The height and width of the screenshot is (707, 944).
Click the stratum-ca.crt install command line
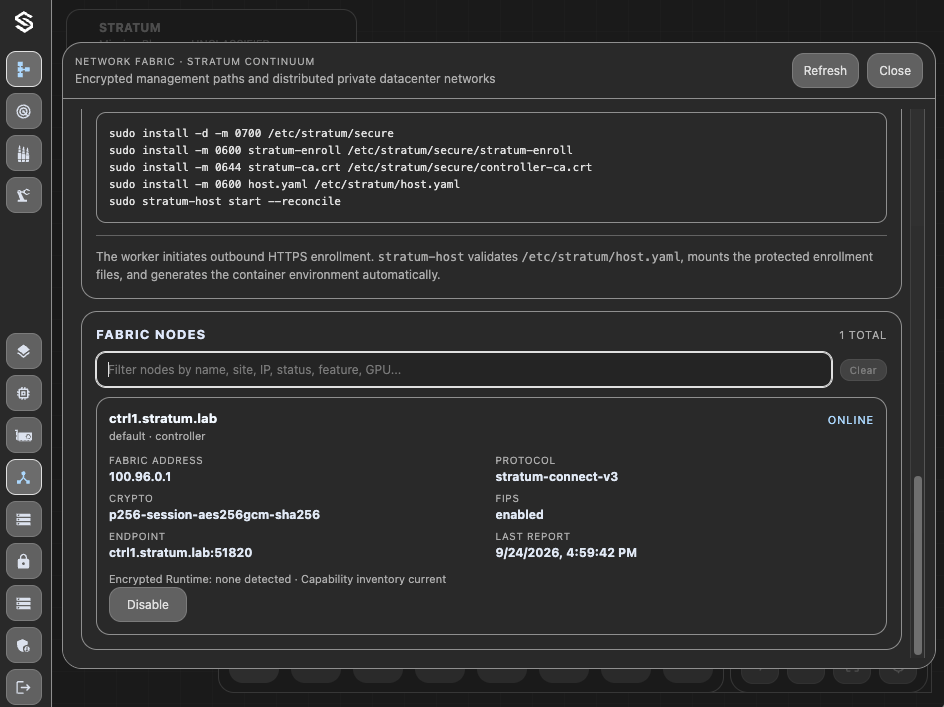(350, 167)
